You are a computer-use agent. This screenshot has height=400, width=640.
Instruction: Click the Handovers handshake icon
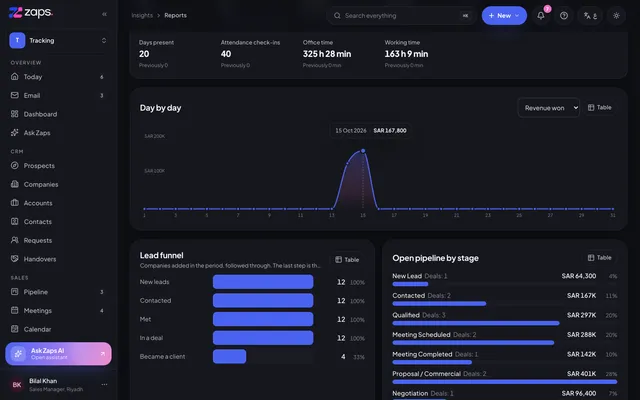[x=15, y=259]
